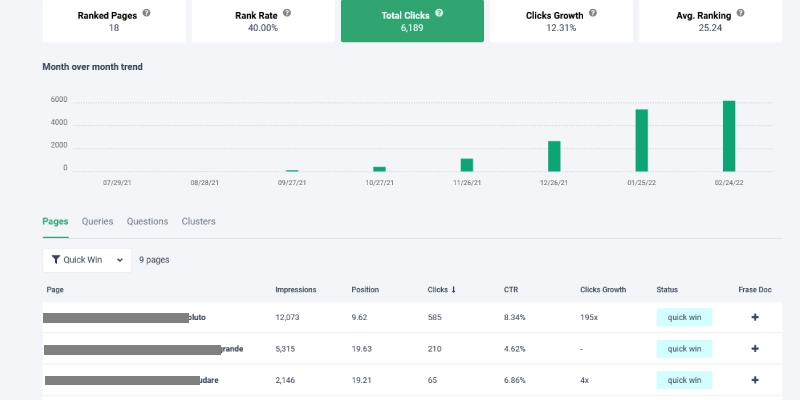The width and height of the screenshot is (800, 400).
Task: Select the Total Clicks metric card
Action: [x=412, y=21]
